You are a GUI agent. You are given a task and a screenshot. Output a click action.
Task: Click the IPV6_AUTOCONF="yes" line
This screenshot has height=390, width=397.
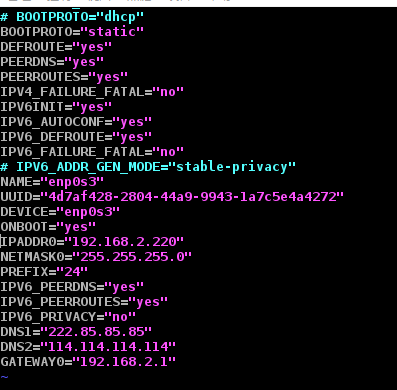(x=76, y=122)
